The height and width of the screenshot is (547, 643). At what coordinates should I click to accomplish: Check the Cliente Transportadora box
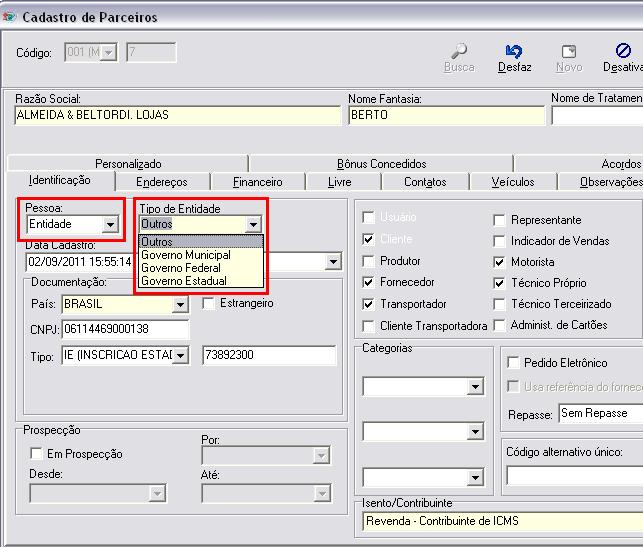tap(368, 326)
